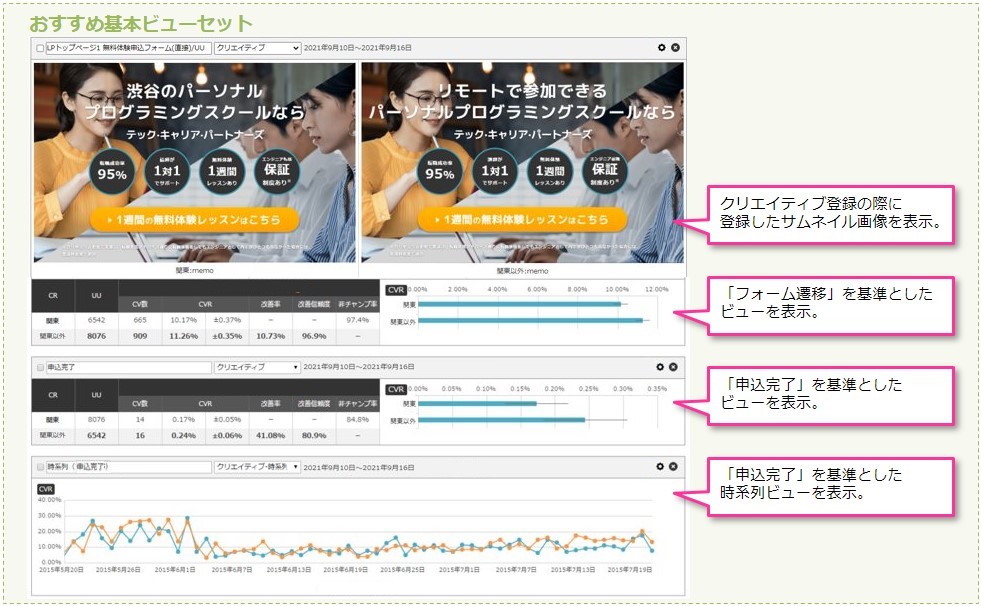Open gear settings of the 申込完了 panel
Viewport: 981px width, 606px height.
(659, 367)
